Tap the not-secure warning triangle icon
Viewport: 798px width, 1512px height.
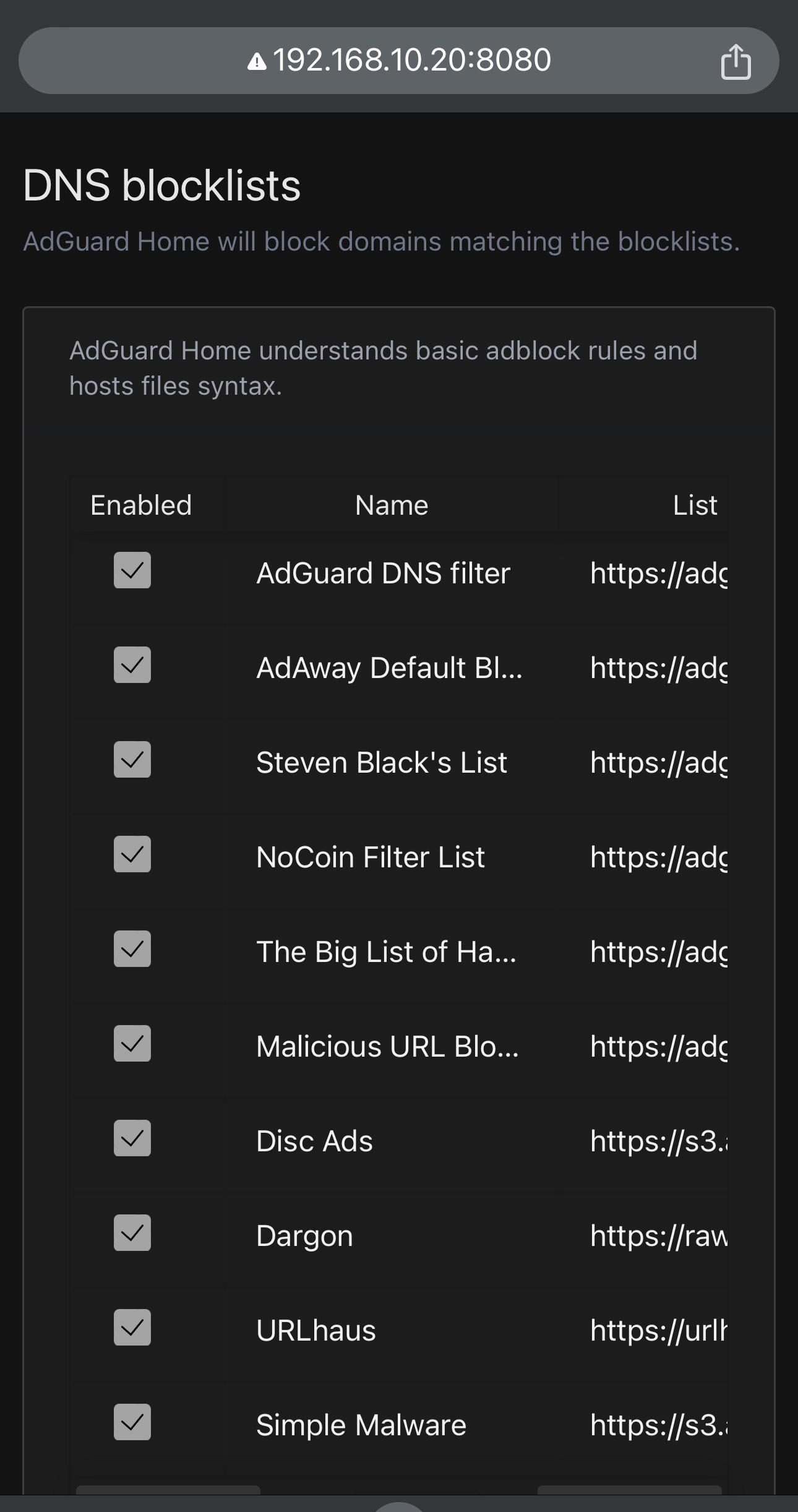[257, 61]
